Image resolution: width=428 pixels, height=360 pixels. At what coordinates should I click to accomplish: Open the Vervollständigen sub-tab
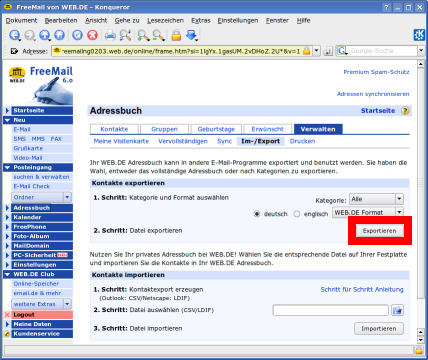tap(183, 141)
